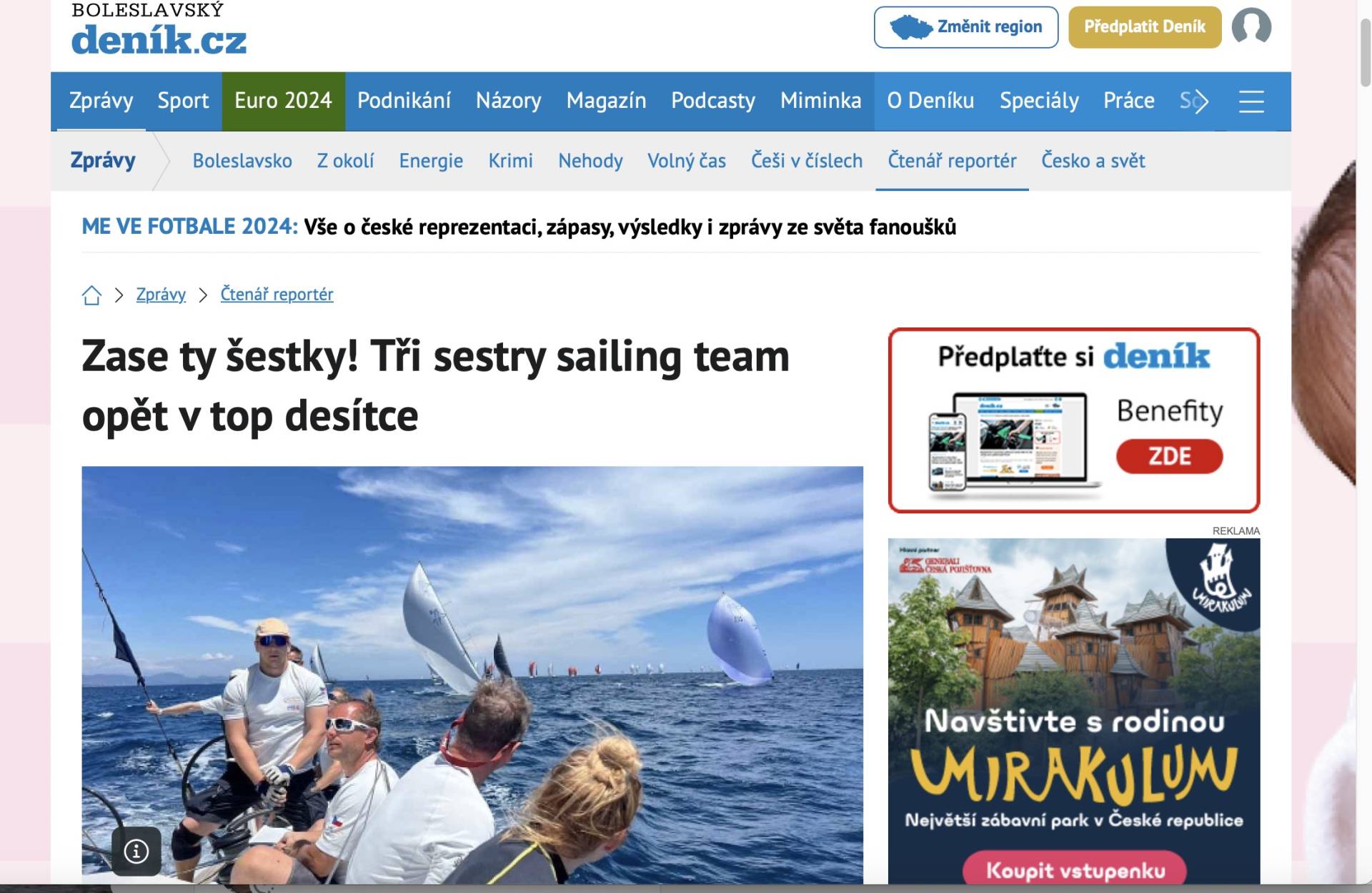Screen dimensions: 1372x893
Task: Open the Euro 2024 menu item
Action: 283,101
